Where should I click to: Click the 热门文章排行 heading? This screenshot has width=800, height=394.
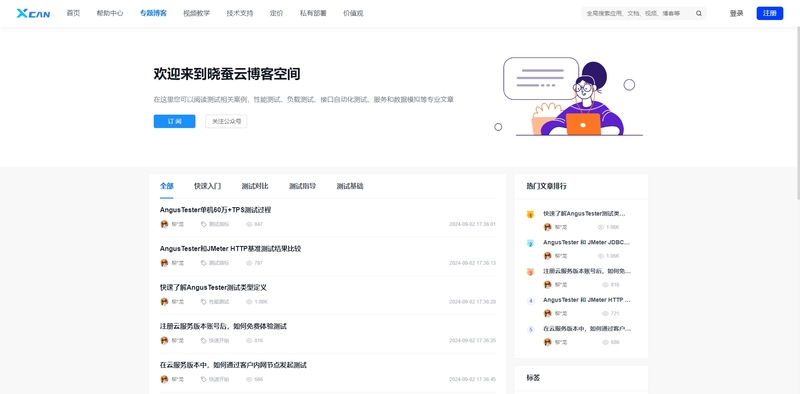[546, 186]
